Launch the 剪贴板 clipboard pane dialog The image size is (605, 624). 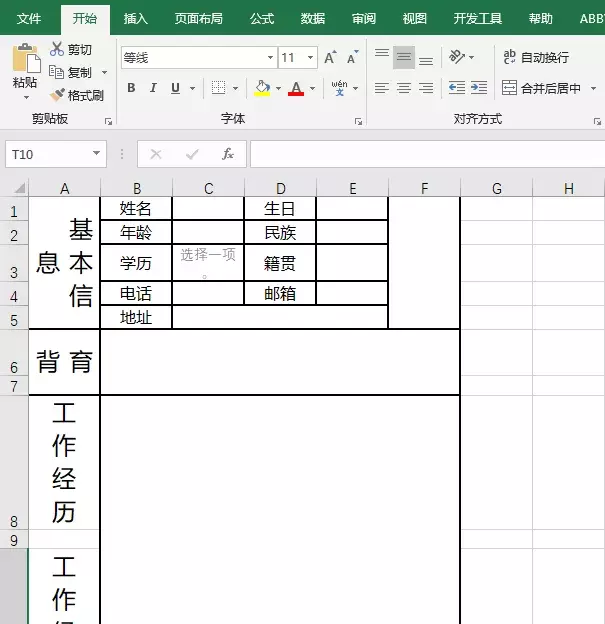pyautogui.click(x=108, y=121)
